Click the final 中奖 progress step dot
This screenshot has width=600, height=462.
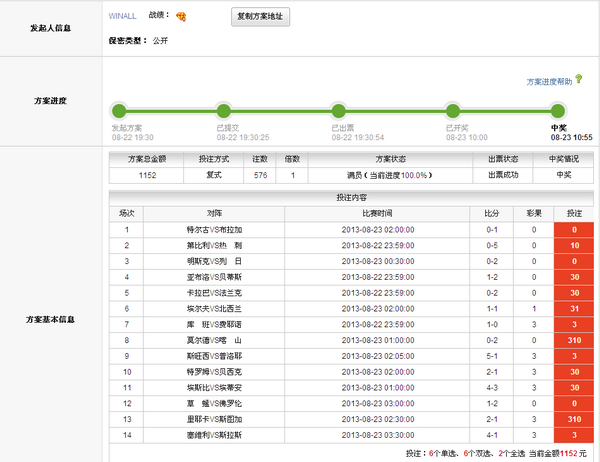tap(558, 111)
